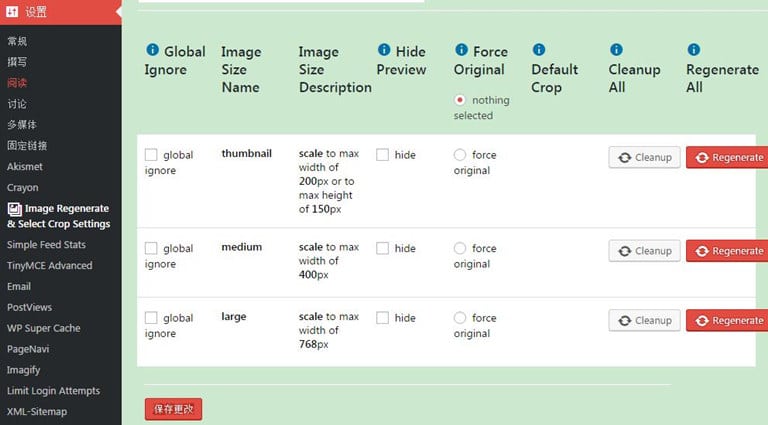Click the info icon above Cleanup All
Screen dimensions: 768x425
pos(616,50)
